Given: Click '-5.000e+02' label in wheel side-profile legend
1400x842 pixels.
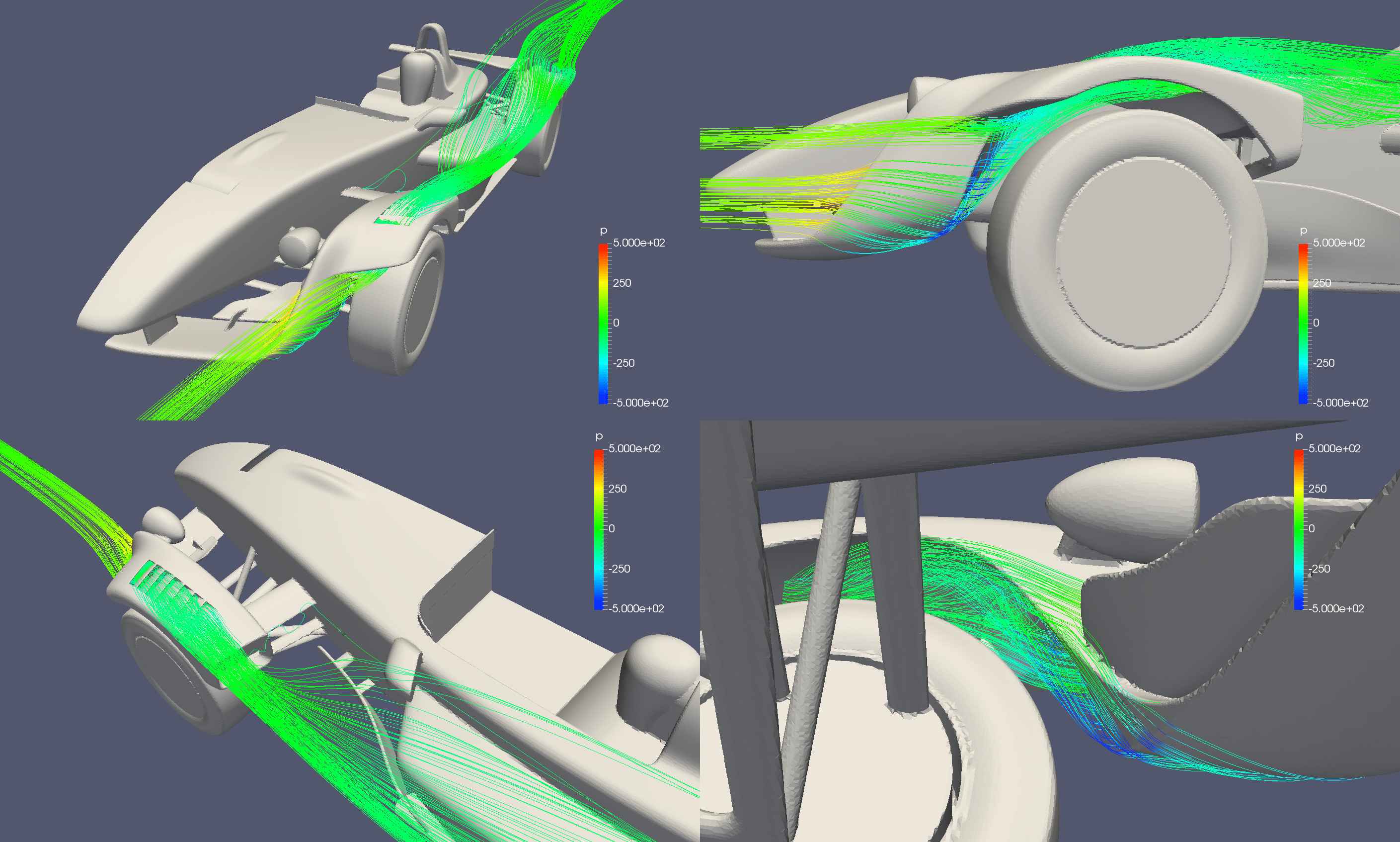Looking at the screenshot, I should 1341,403.
